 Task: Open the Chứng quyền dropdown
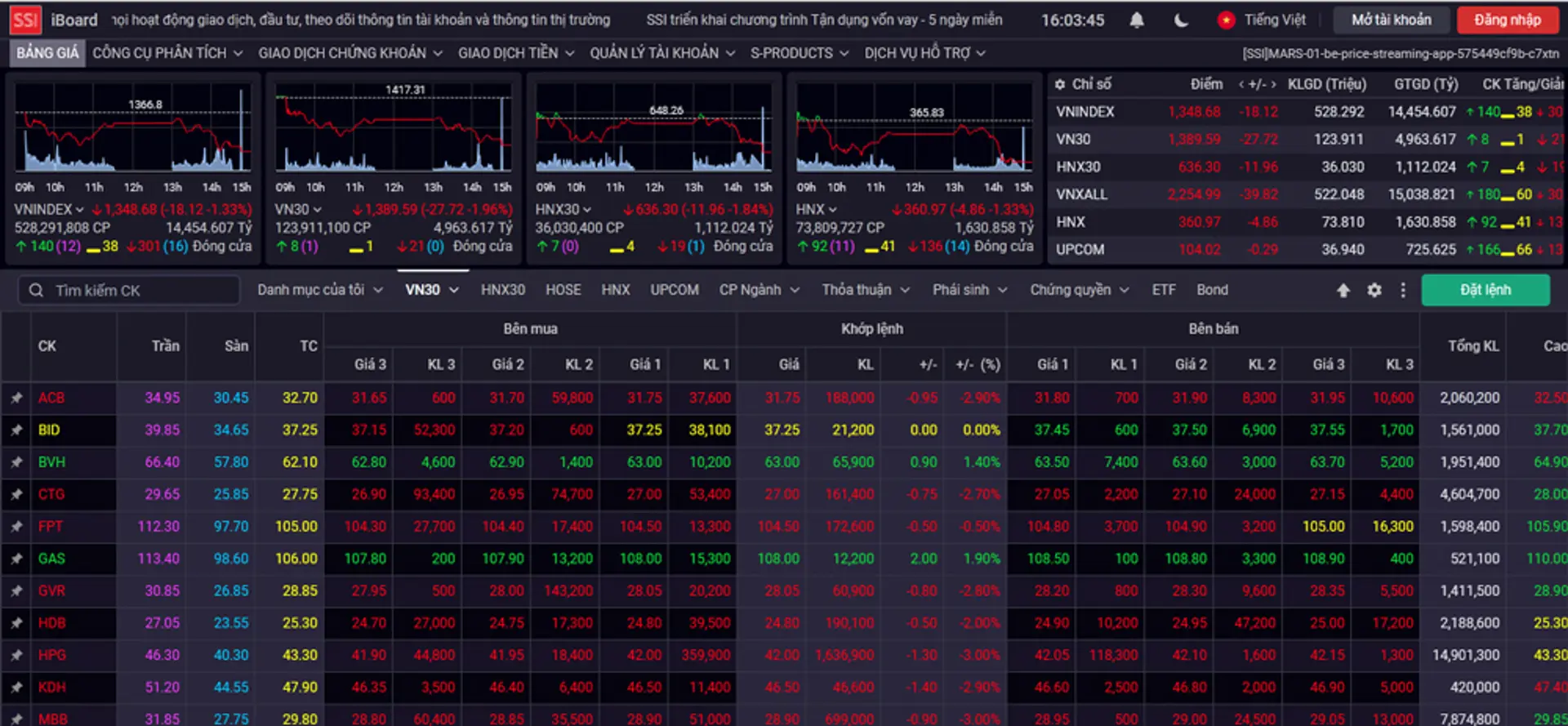tap(1079, 290)
